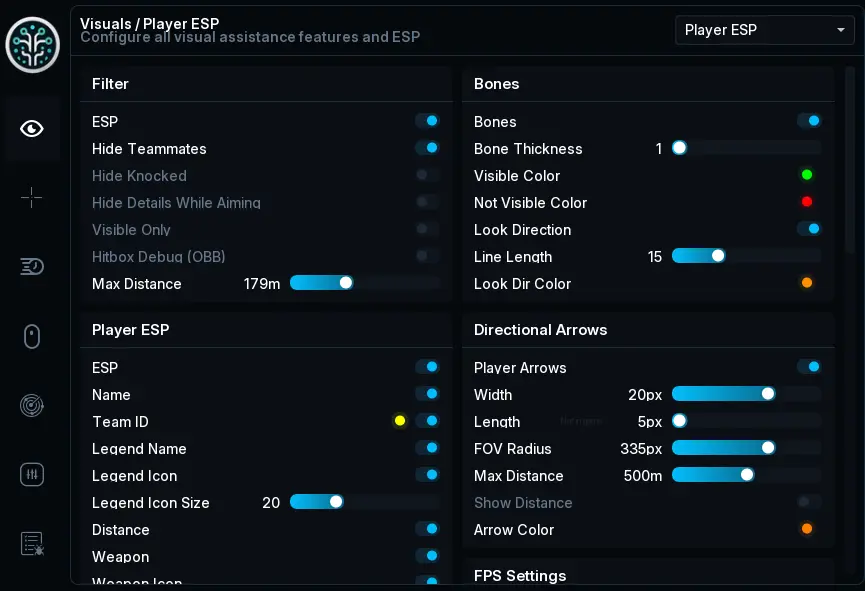Disable the Look Direction toggle
Viewport: 865px width, 591px height.
coord(809,229)
